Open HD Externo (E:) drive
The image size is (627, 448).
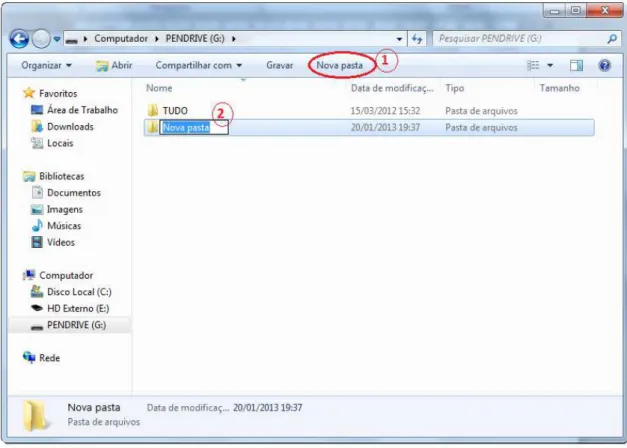[x=78, y=308]
